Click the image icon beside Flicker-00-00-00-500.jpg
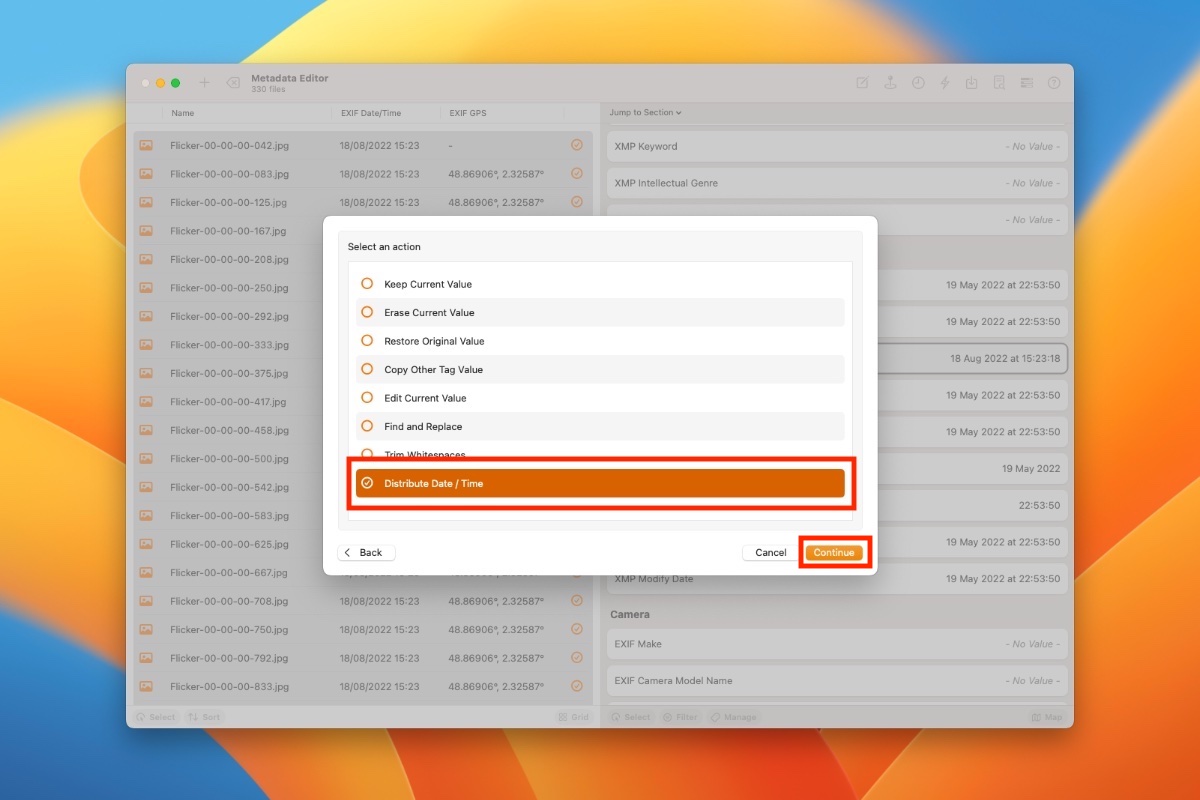Screen dimensions: 1200x800 146,459
